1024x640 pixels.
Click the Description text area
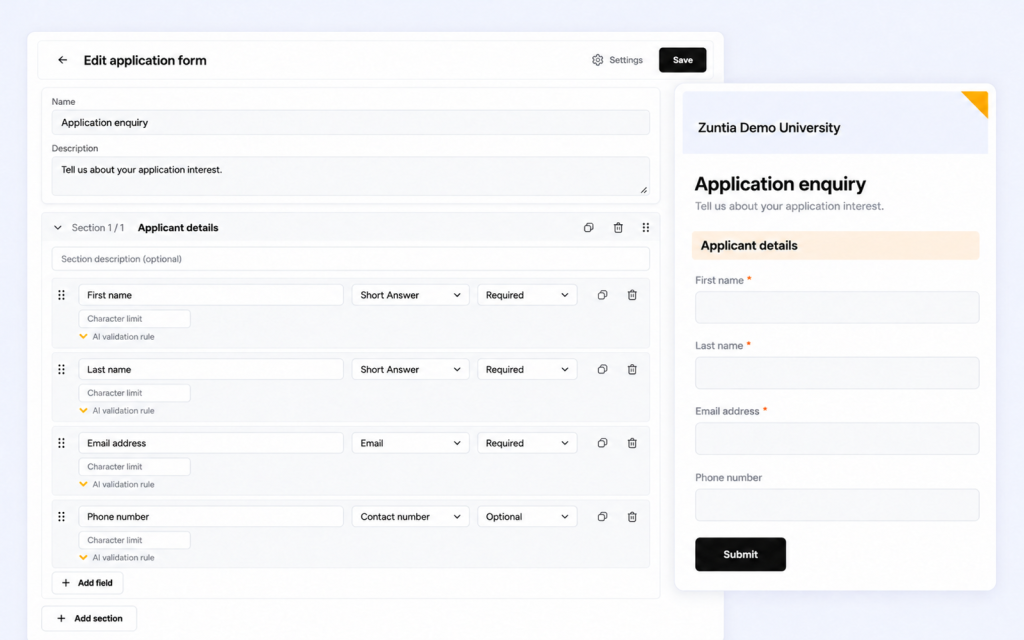(351, 176)
